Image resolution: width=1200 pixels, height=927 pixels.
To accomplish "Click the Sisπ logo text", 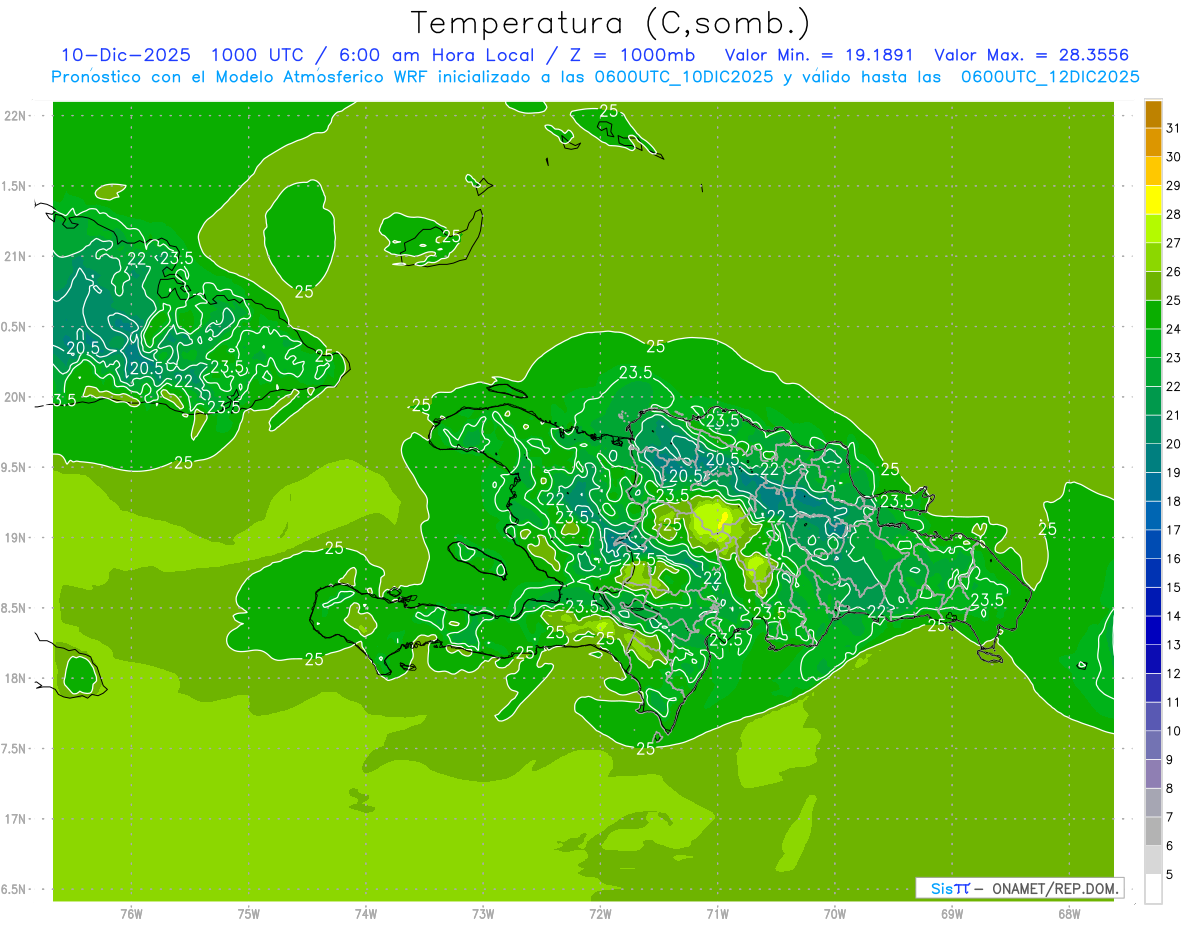I will tap(949, 888).
